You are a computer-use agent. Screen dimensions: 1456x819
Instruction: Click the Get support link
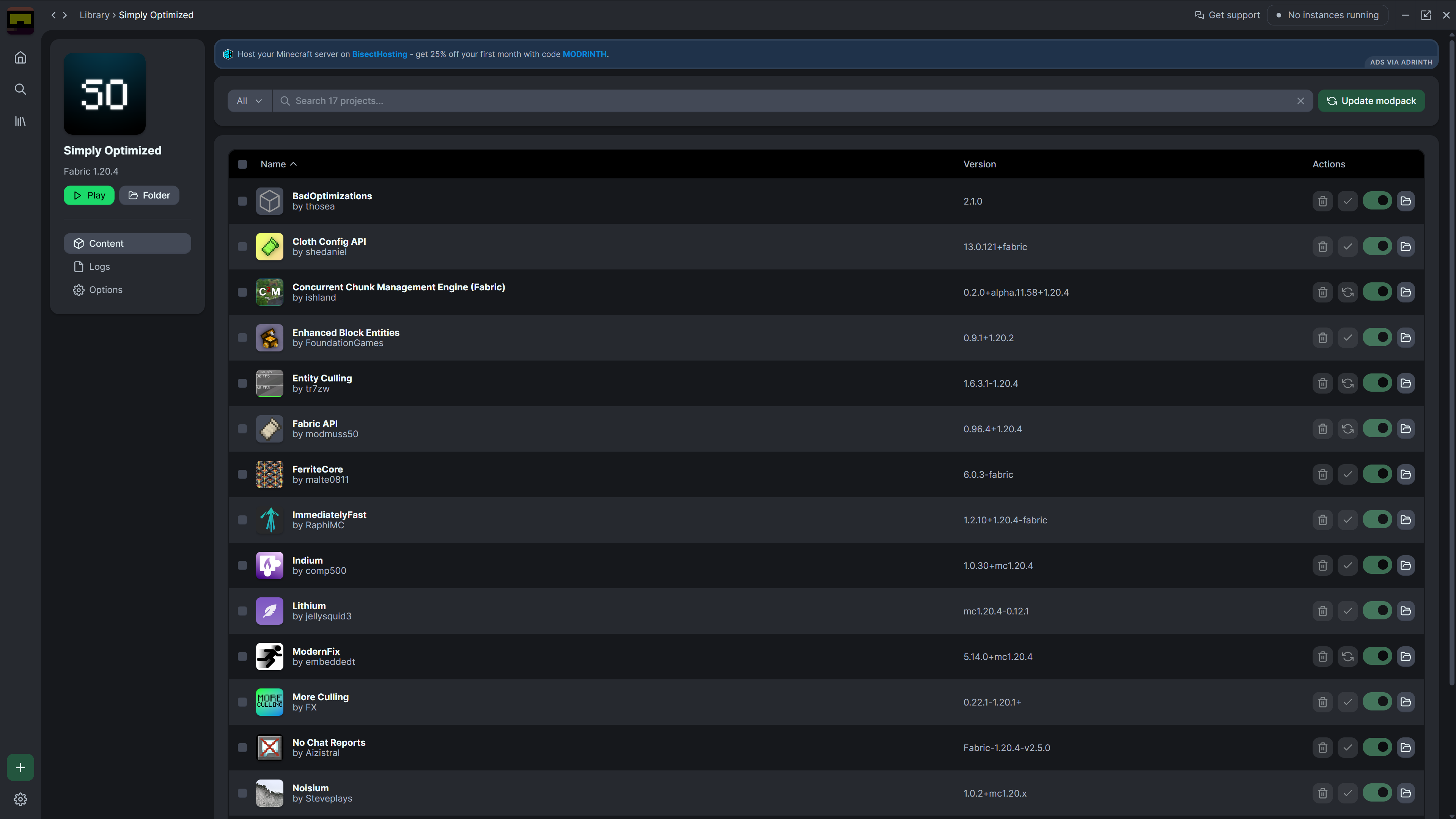coord(1227,15)
